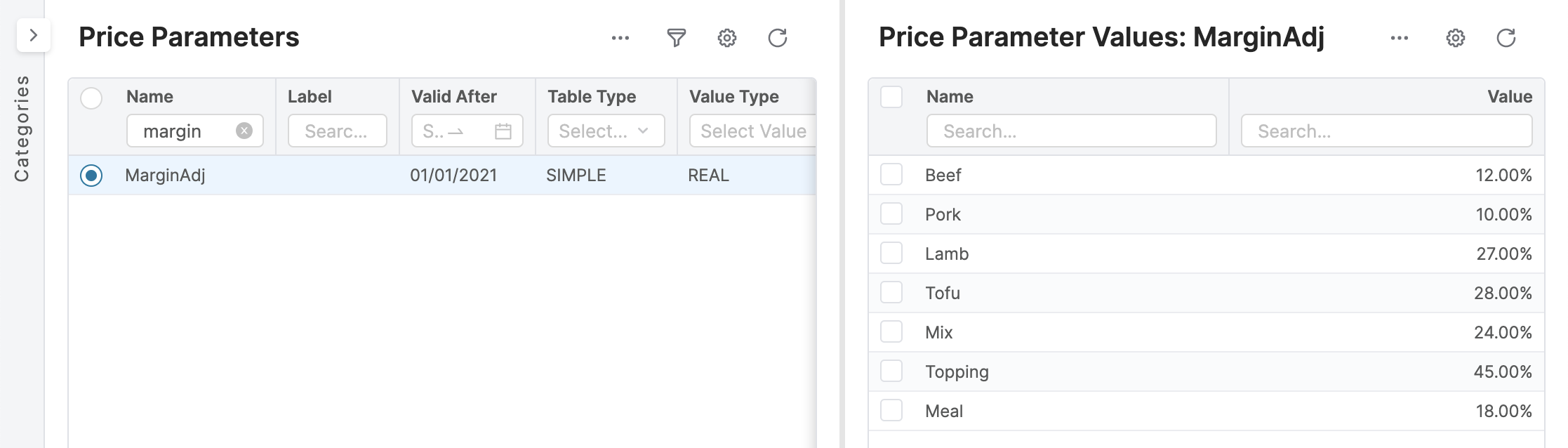Tick the Tofu row checkbox

point(891,293)
